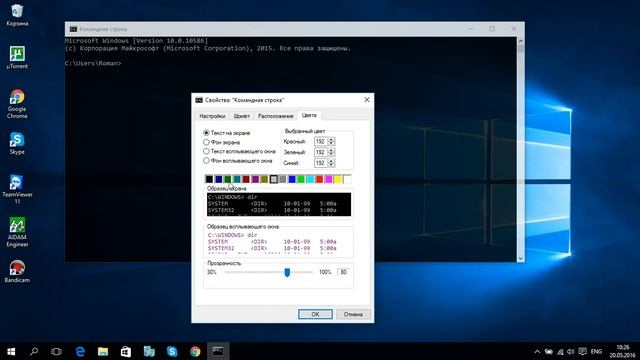Screen dimensions: 640x360
Task: Open the Action Center notifications icon
Action: tap(582, 351)
